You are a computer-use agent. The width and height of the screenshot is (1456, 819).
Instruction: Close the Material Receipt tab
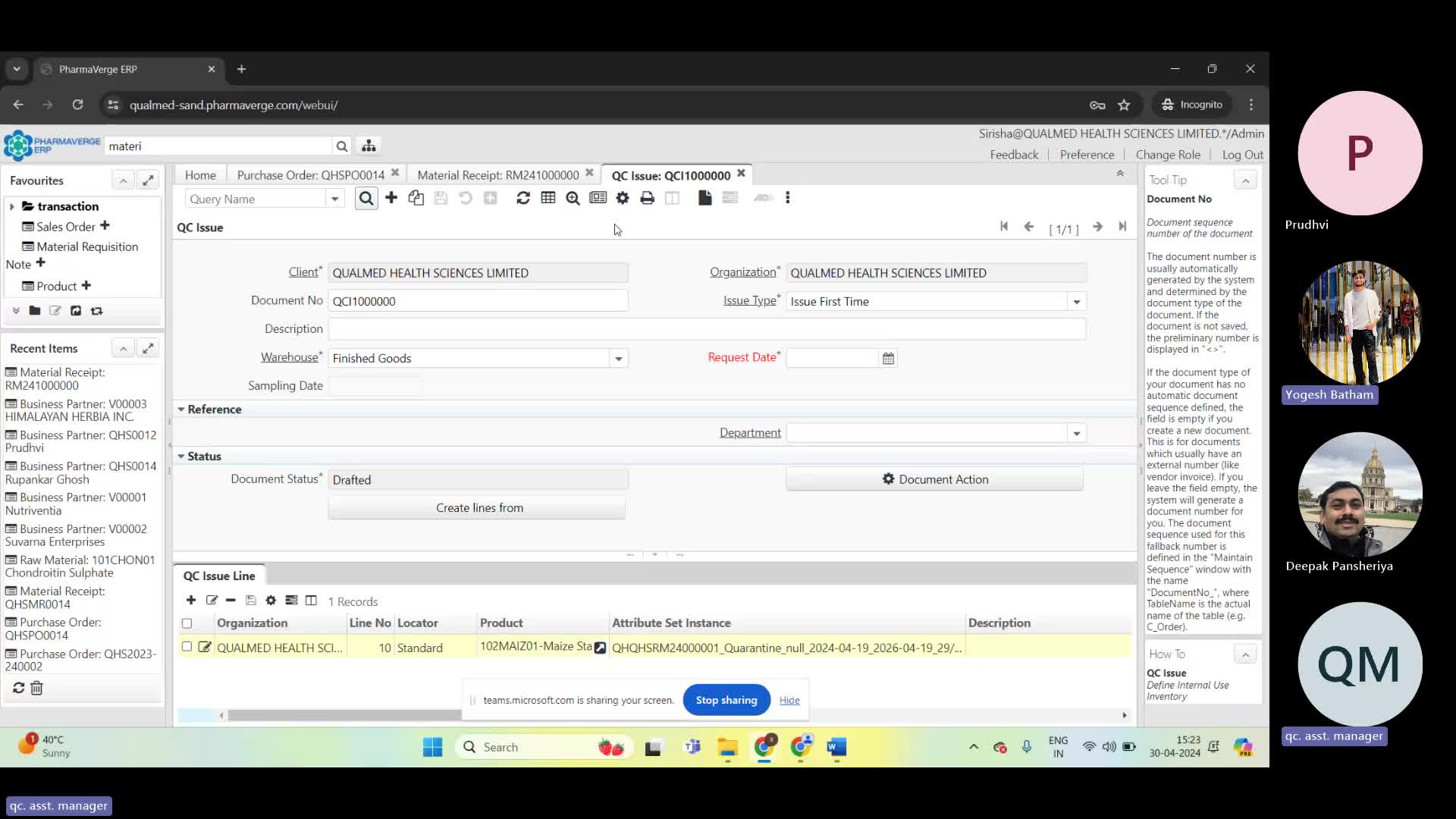click(589, 174)
